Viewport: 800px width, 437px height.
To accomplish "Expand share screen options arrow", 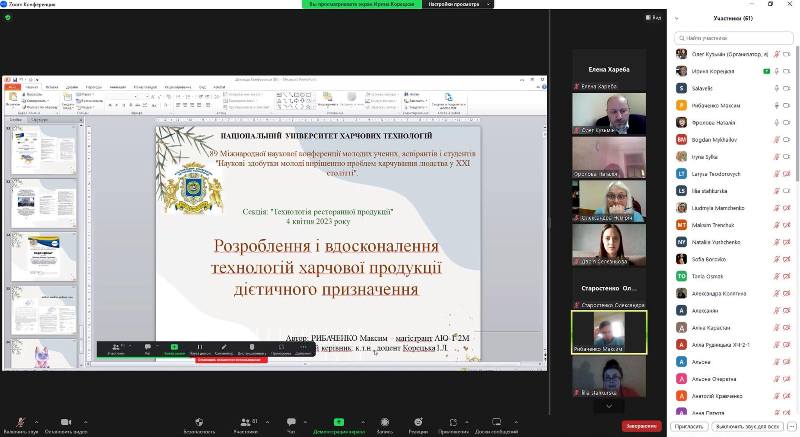I will tap(363, 422).
